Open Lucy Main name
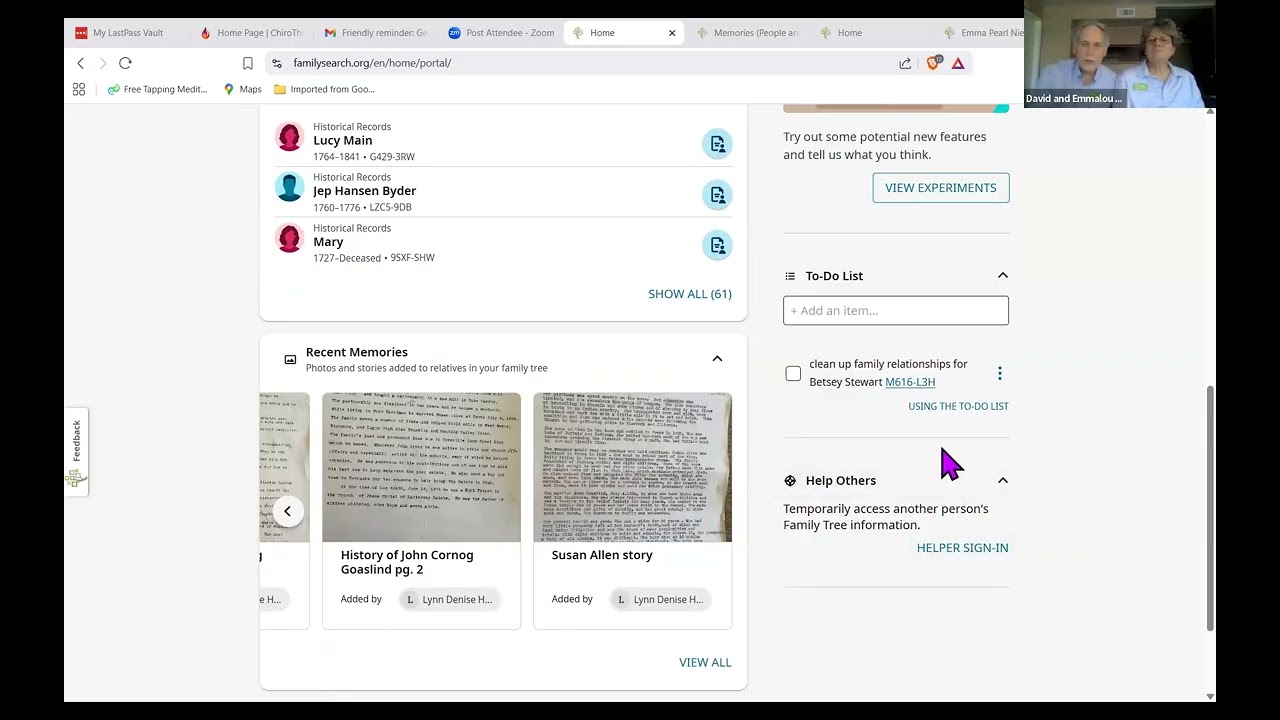The height and width of the screenshot is (720, 1280). pos(343,141)
